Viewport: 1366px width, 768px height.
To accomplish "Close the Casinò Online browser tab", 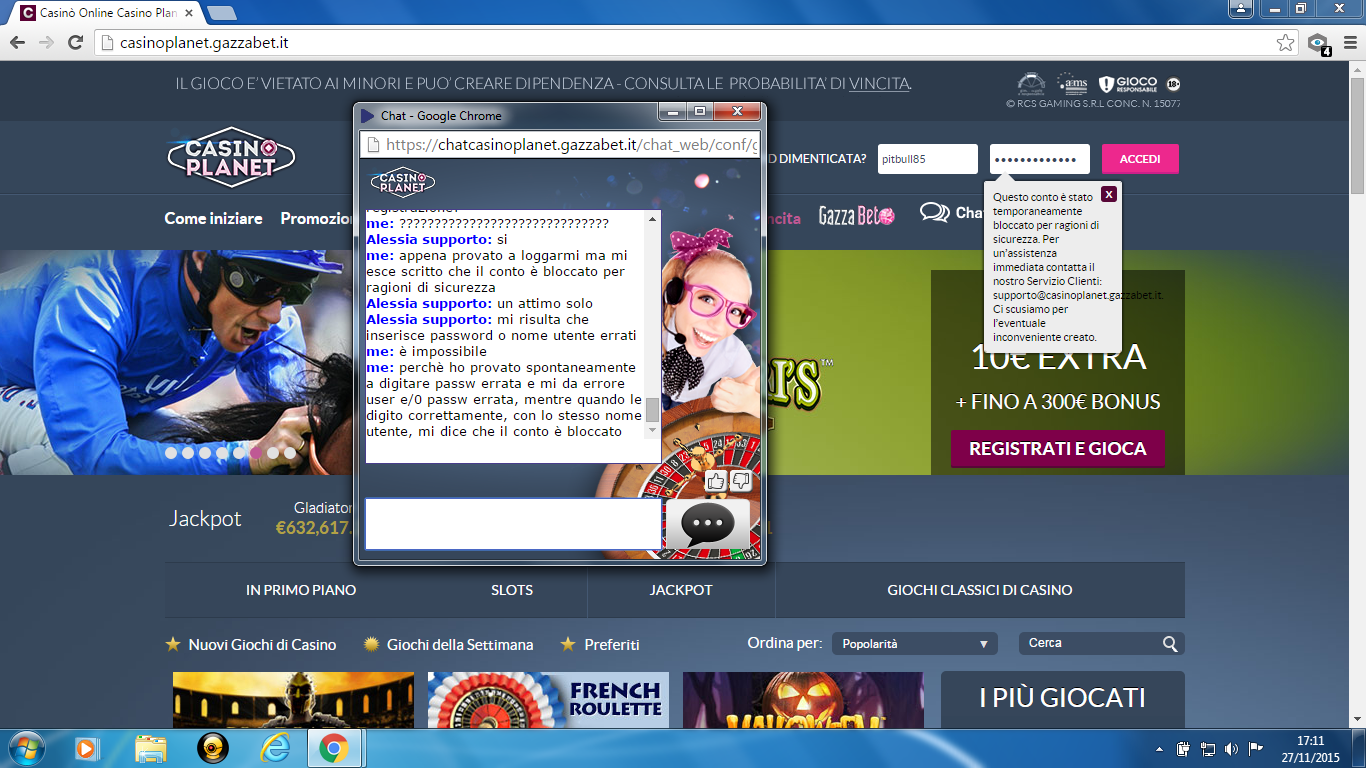I will (190, 13).
